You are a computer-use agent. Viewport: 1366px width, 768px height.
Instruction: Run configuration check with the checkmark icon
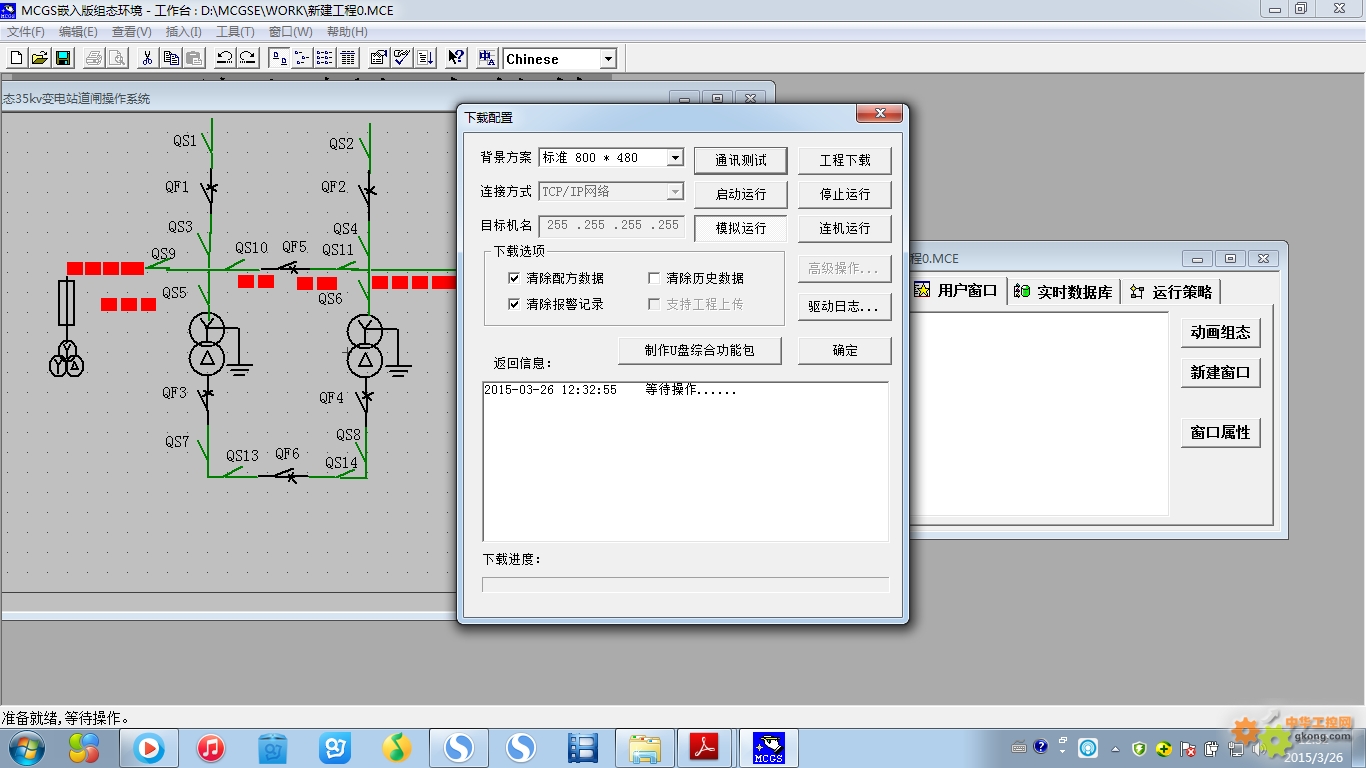pos(402,58)
